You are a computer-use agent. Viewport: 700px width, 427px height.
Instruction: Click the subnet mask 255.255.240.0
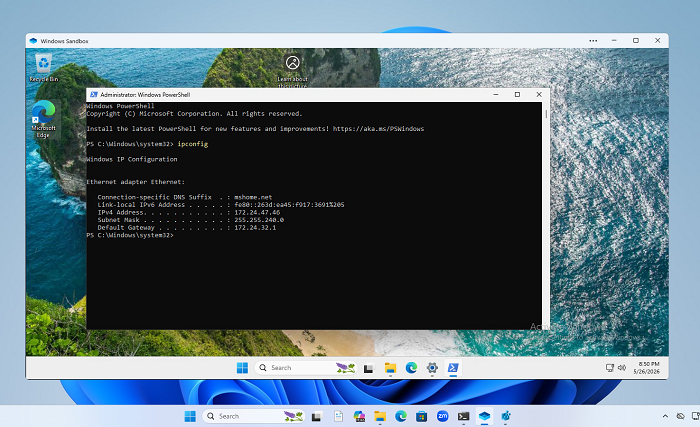tap(259, 220)
